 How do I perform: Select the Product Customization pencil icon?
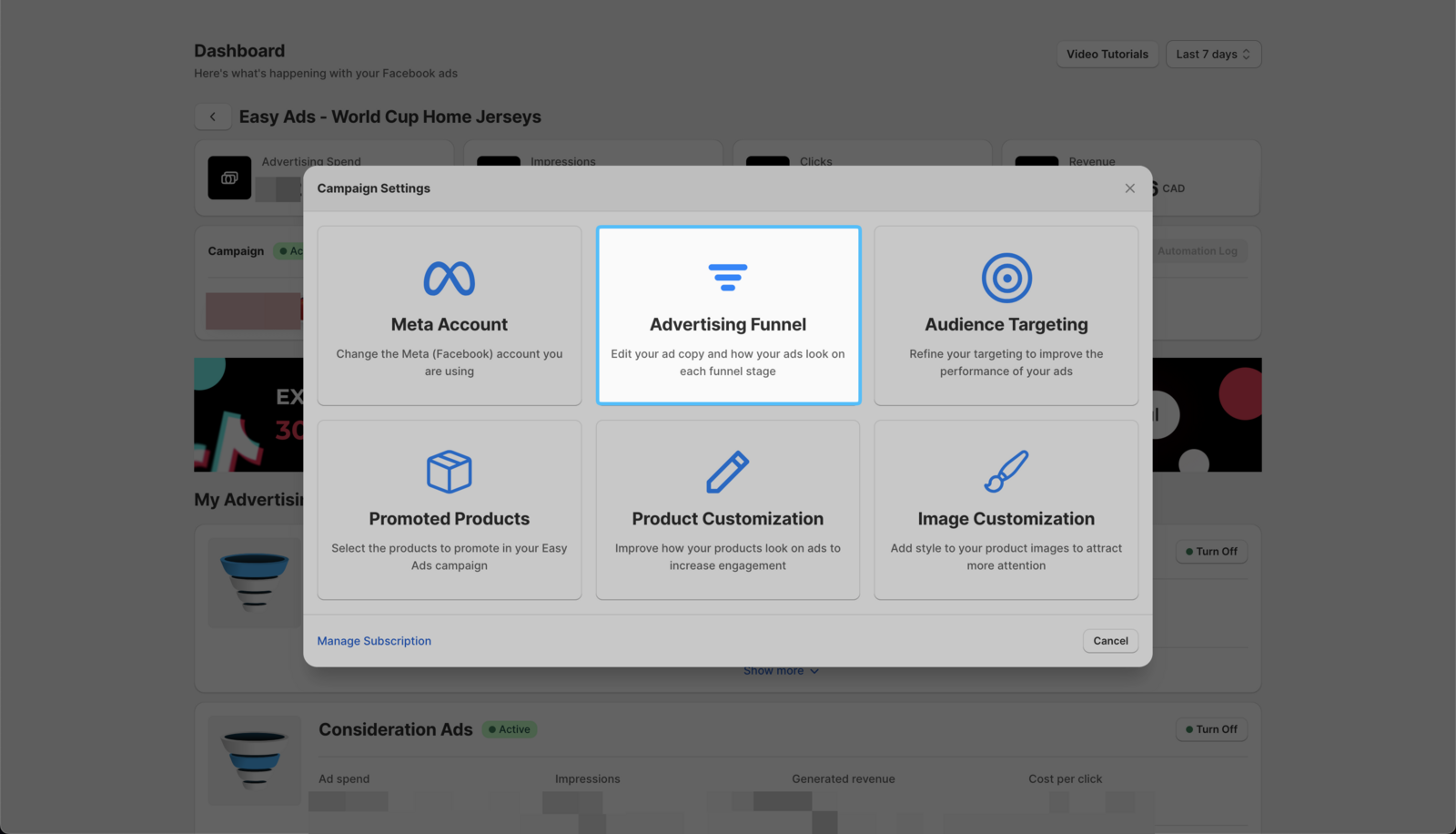pos(727,472)
